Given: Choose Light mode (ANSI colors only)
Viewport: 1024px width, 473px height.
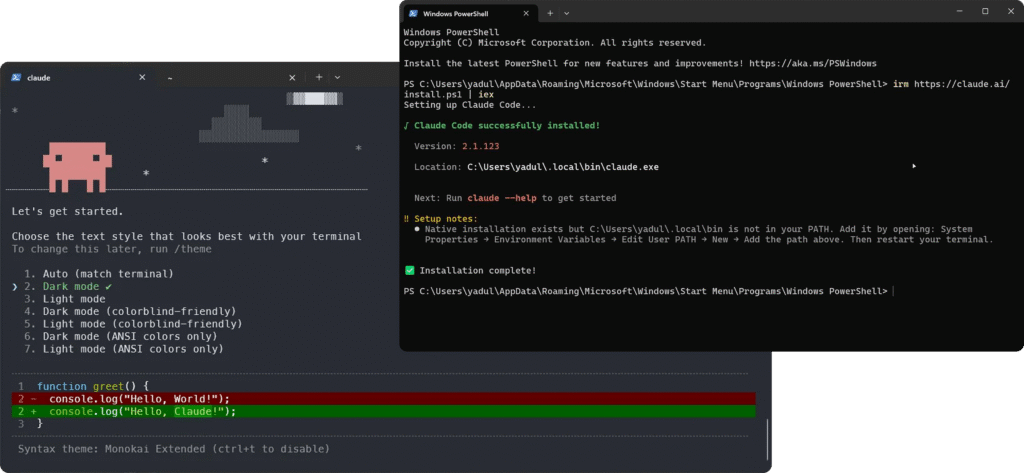Looking at the screenshot, I should (x=125, y=349).
